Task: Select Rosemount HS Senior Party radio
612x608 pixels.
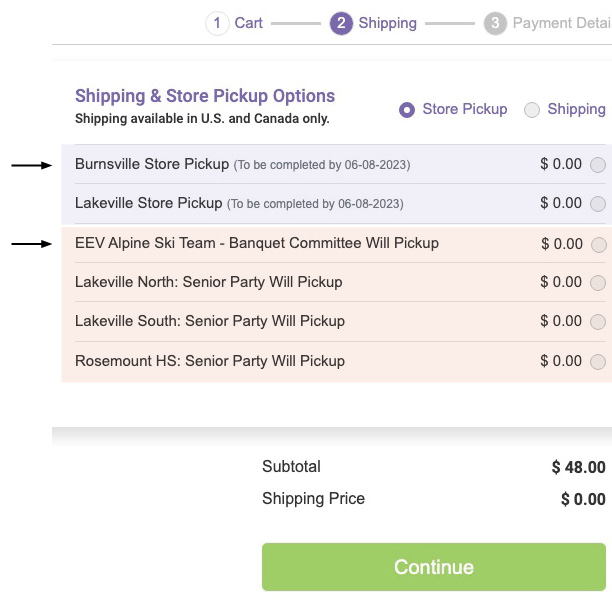Action: click(598, 362)
